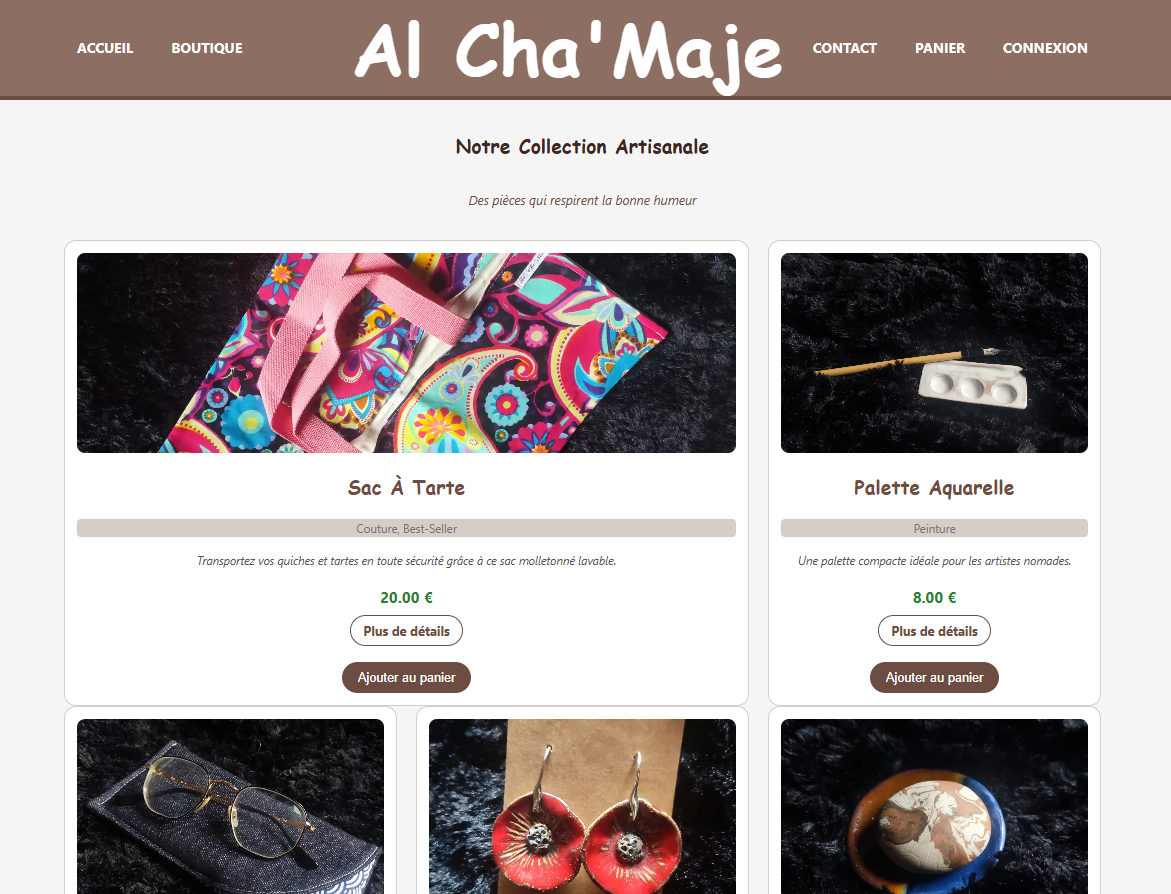
Task: Open the Sac À Tarte product photo
Action: click(x=406, y=353)
